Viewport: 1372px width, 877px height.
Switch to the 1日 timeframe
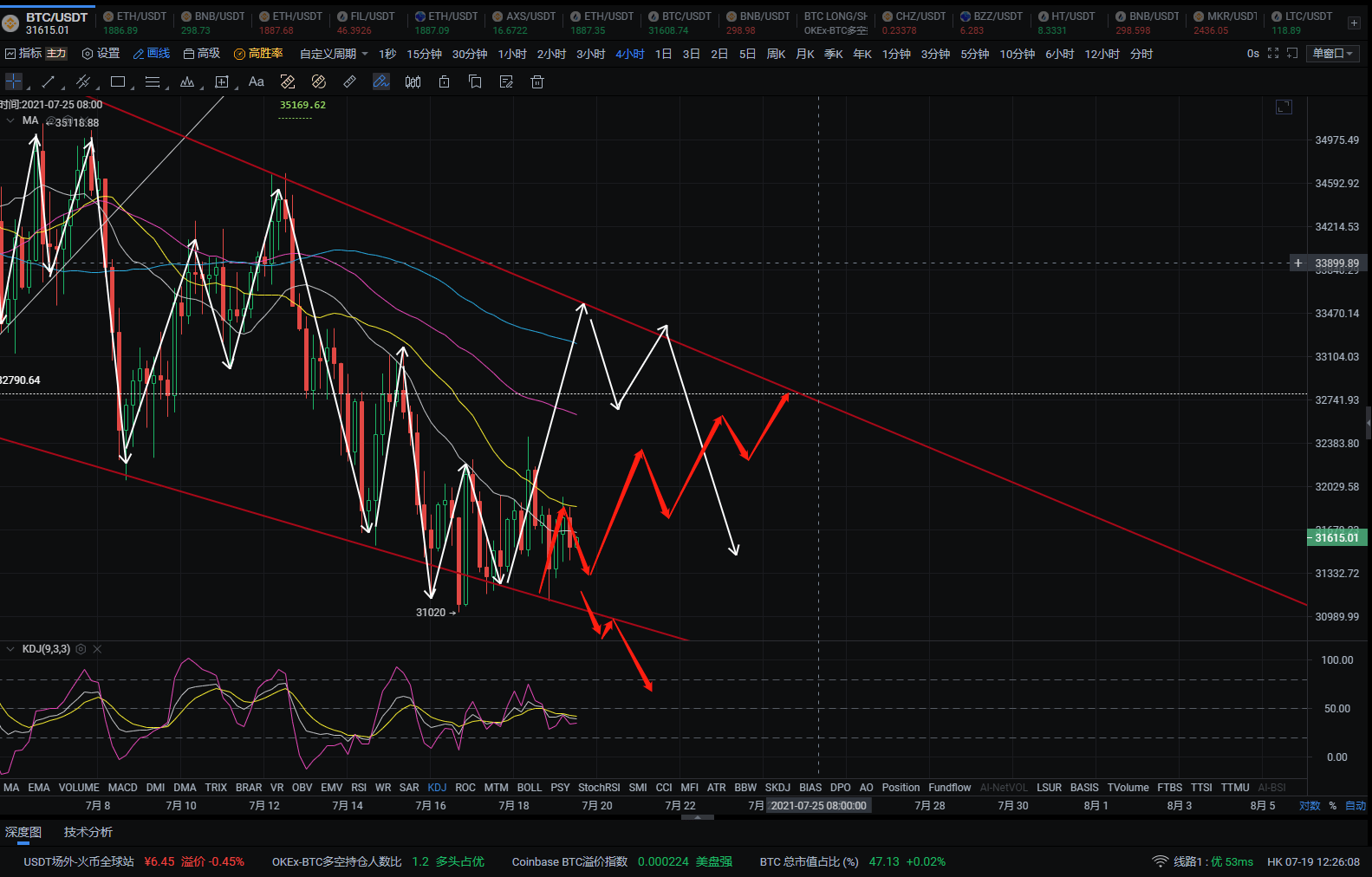point(664,54)
